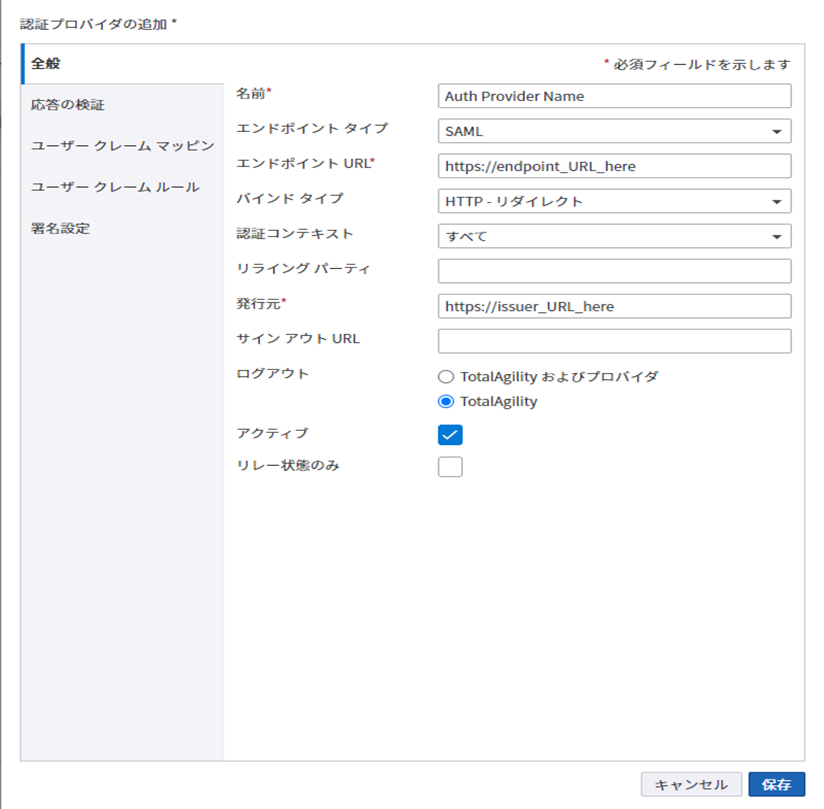Click the empty サイン アウト URL field
This screenshot has height=809, width=824.
[614, 340]
